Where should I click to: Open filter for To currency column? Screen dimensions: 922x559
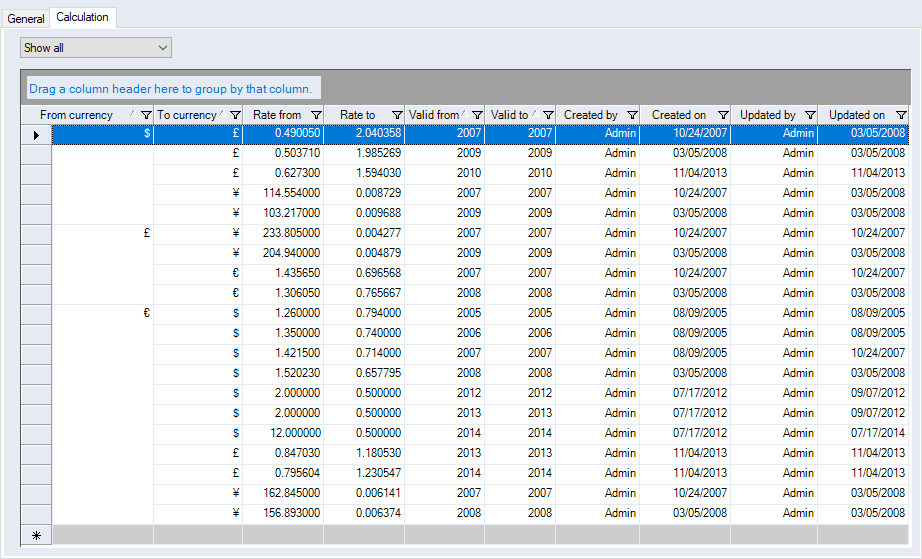click(234, 115)
